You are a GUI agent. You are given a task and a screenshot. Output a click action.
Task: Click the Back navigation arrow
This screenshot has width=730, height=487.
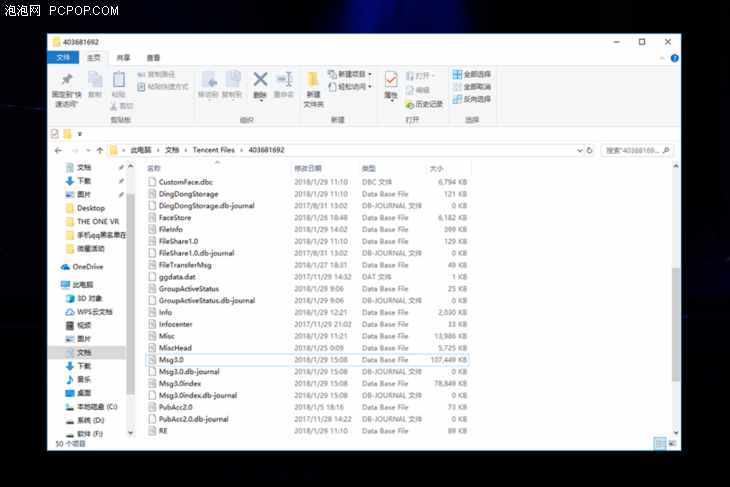(x=58, y=150)
